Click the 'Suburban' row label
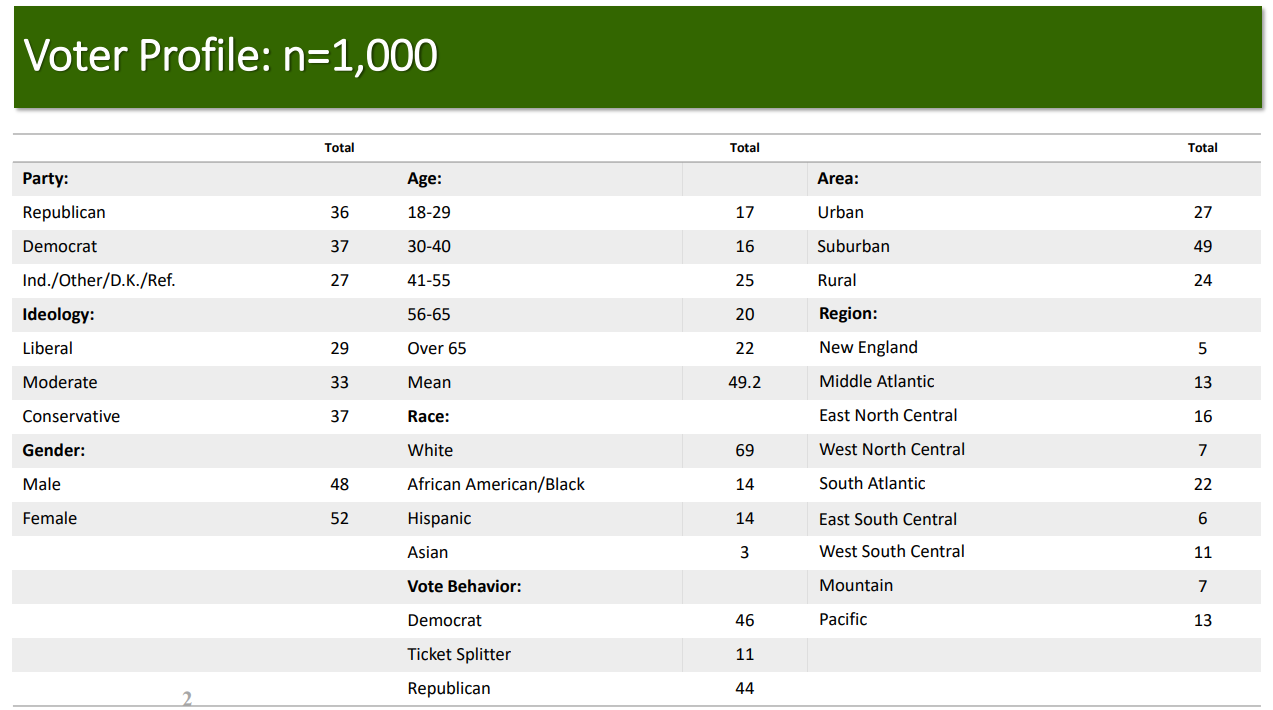Screen dimensions: 1273x710 853,247
